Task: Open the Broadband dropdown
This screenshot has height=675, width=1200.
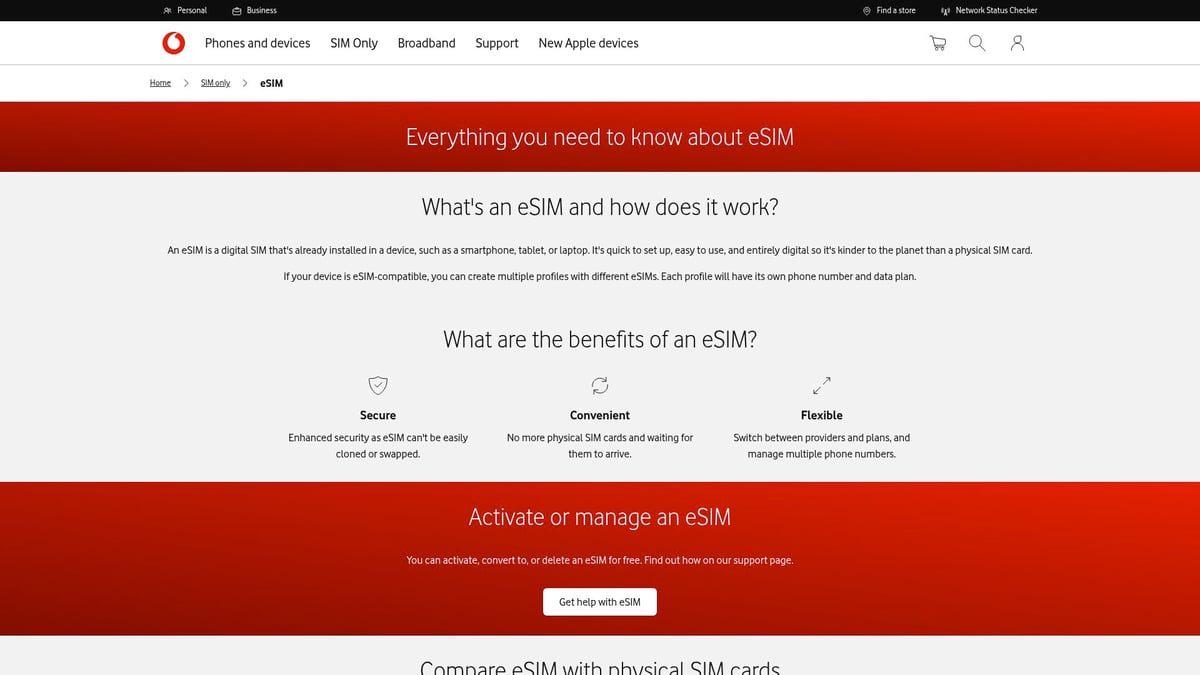Action: click(426, 43)
